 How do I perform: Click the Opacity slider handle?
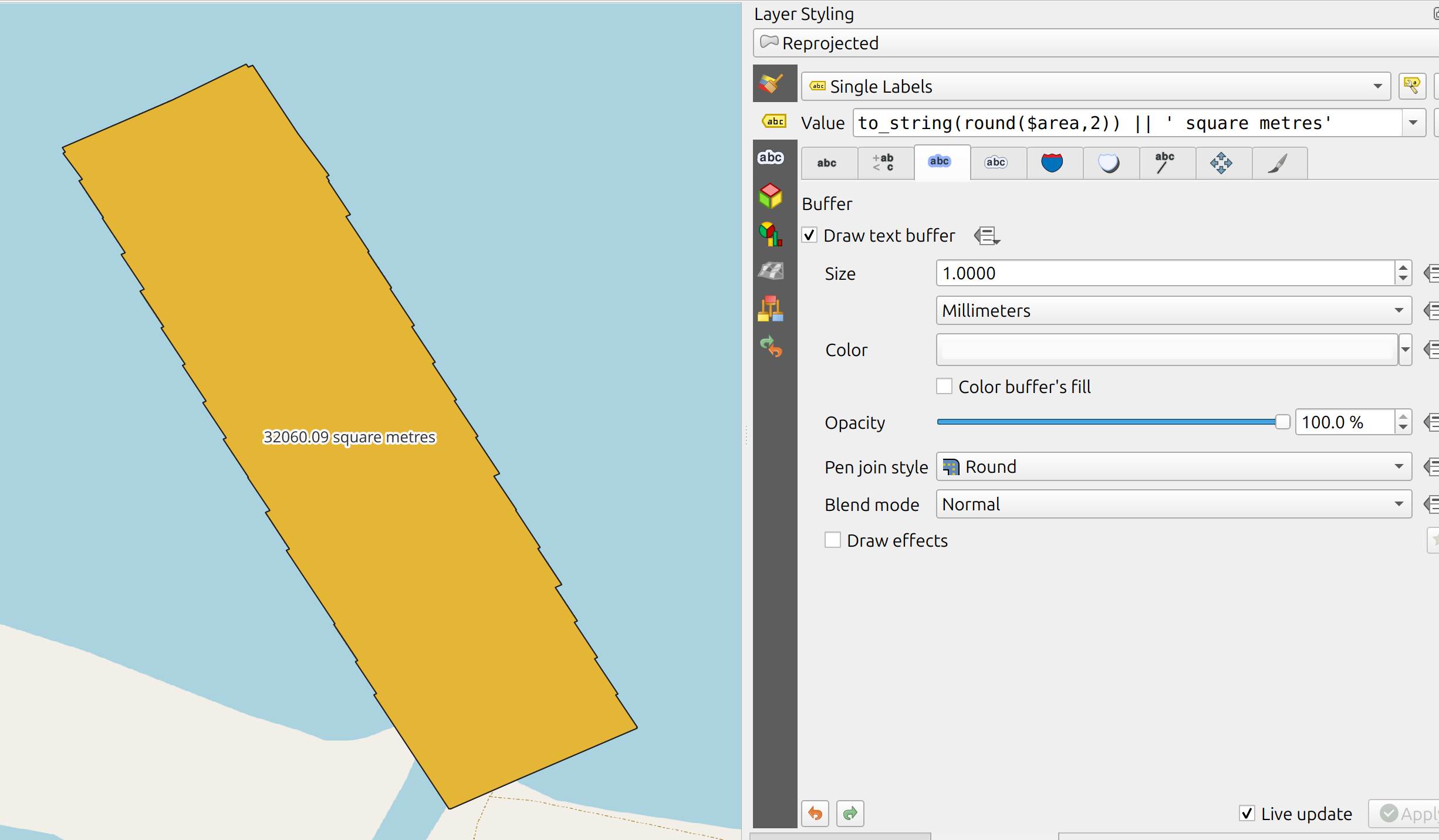1282,422
